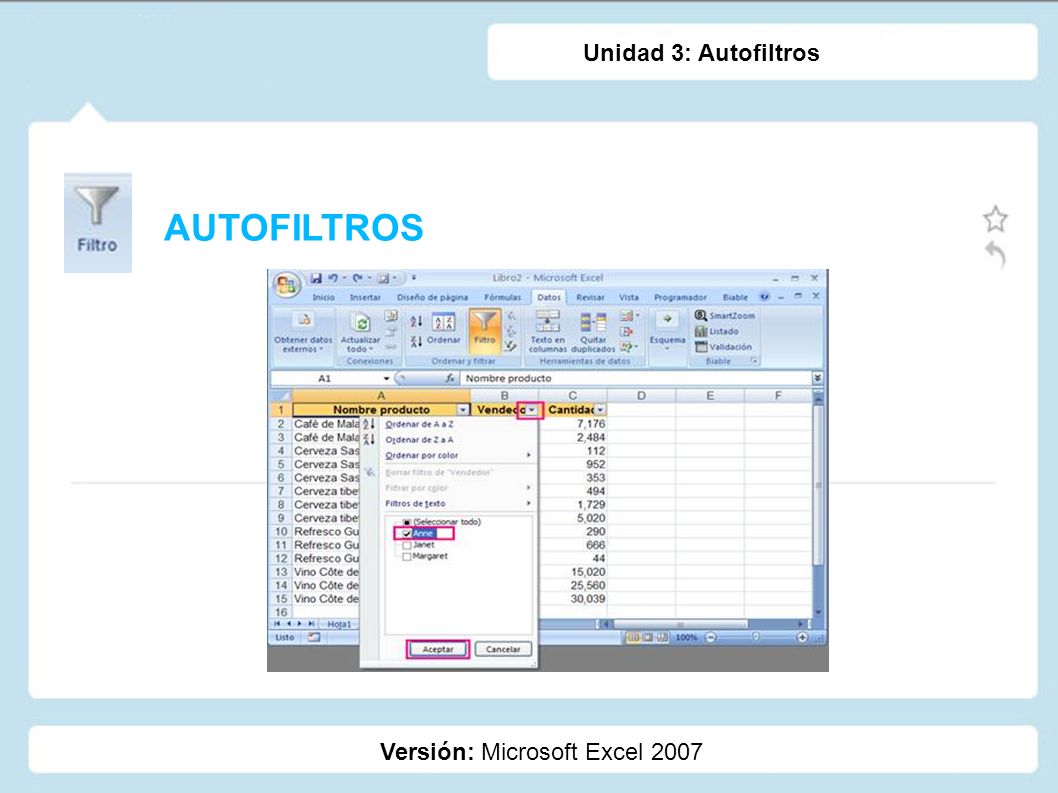Viewport: 1058px width, 793px height.
Task: Check the Janet filter checkbox
Action: [x=407, y=545]
